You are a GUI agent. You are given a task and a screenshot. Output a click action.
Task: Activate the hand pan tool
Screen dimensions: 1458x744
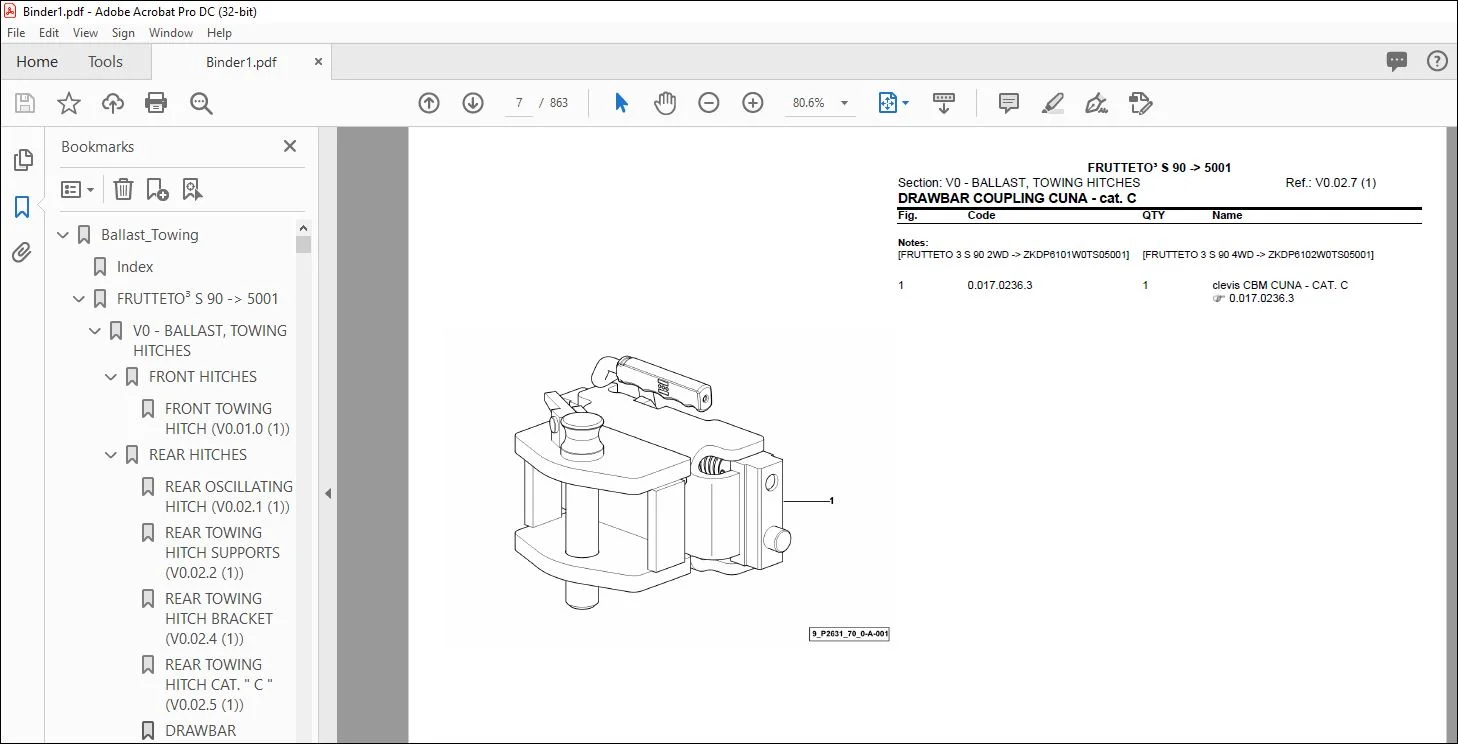[x=665, y=103]
